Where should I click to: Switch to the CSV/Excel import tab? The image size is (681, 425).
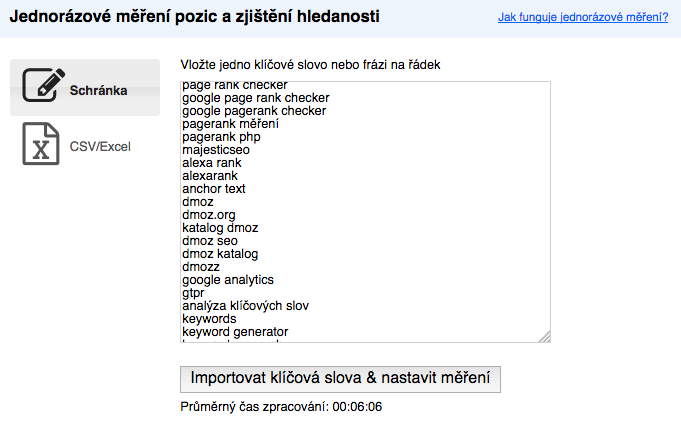tap(85, 144)
